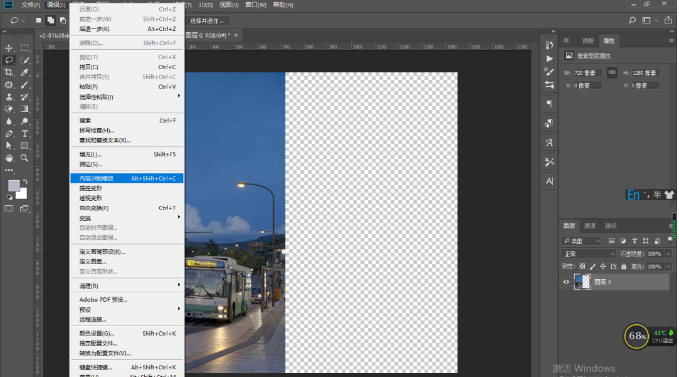Open workspace switcher dropdown
The image size is (679, 377).
[649, 20]
